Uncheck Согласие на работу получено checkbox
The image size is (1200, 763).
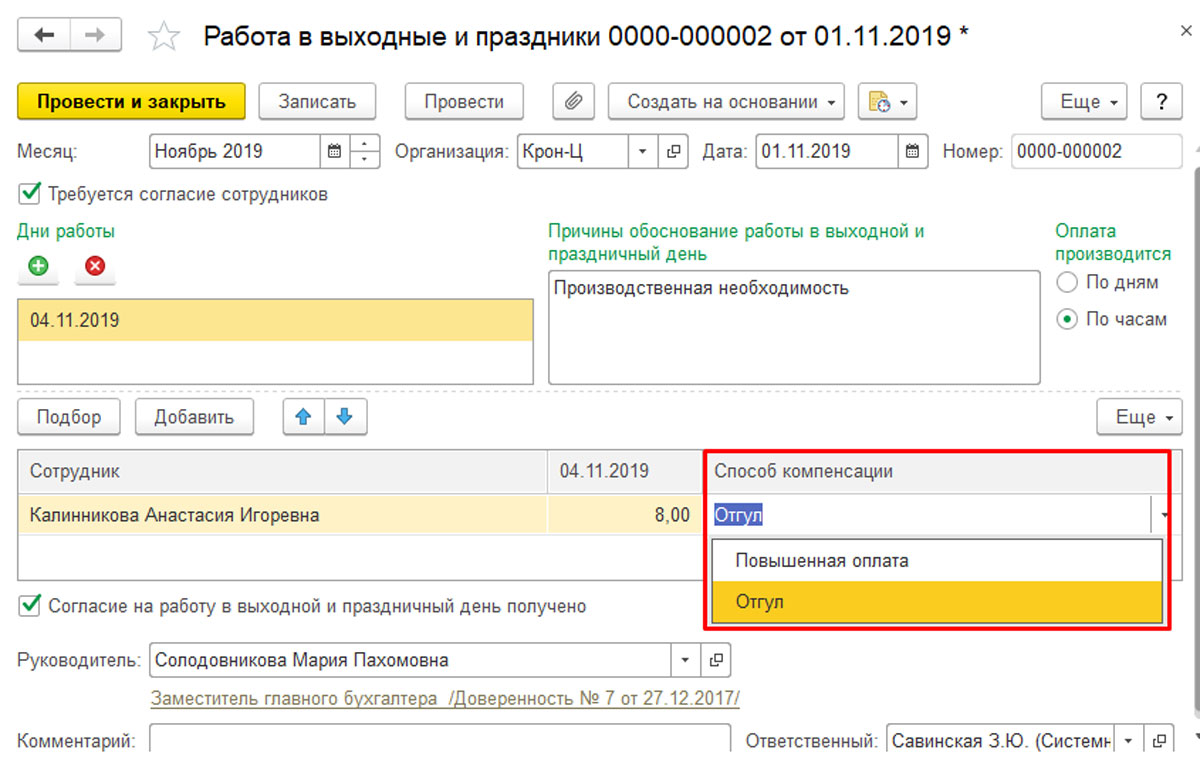click(x=29, y=605)
